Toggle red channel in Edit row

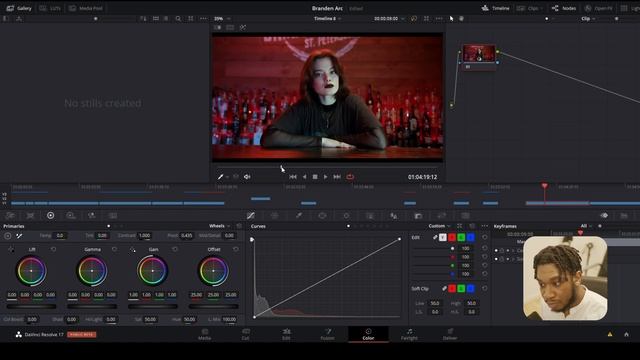point(452,238)
